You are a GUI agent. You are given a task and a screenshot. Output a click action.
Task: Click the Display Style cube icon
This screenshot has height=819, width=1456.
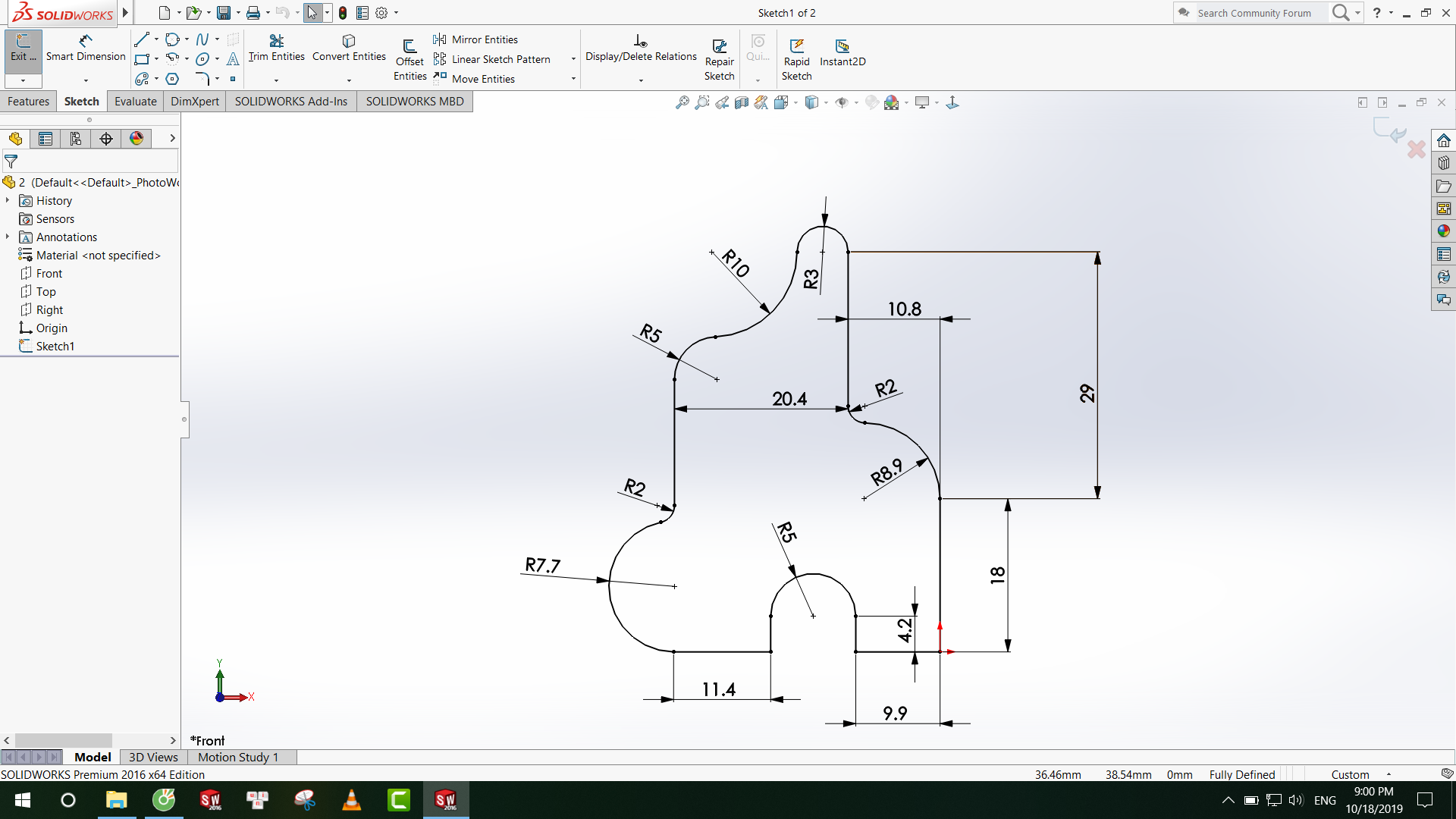[811, 102]
